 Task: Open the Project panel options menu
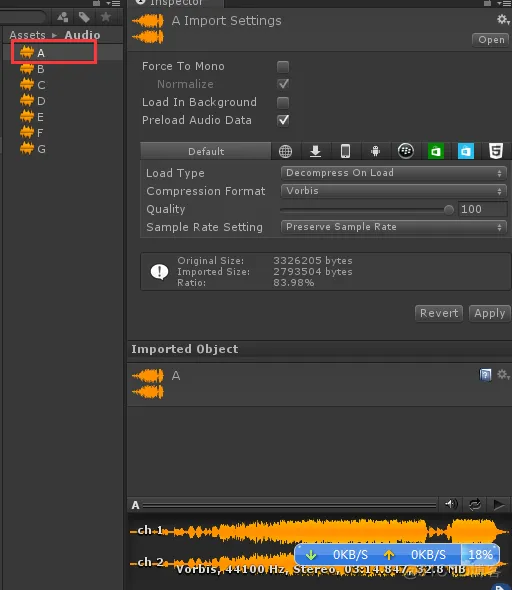(113, 3)
